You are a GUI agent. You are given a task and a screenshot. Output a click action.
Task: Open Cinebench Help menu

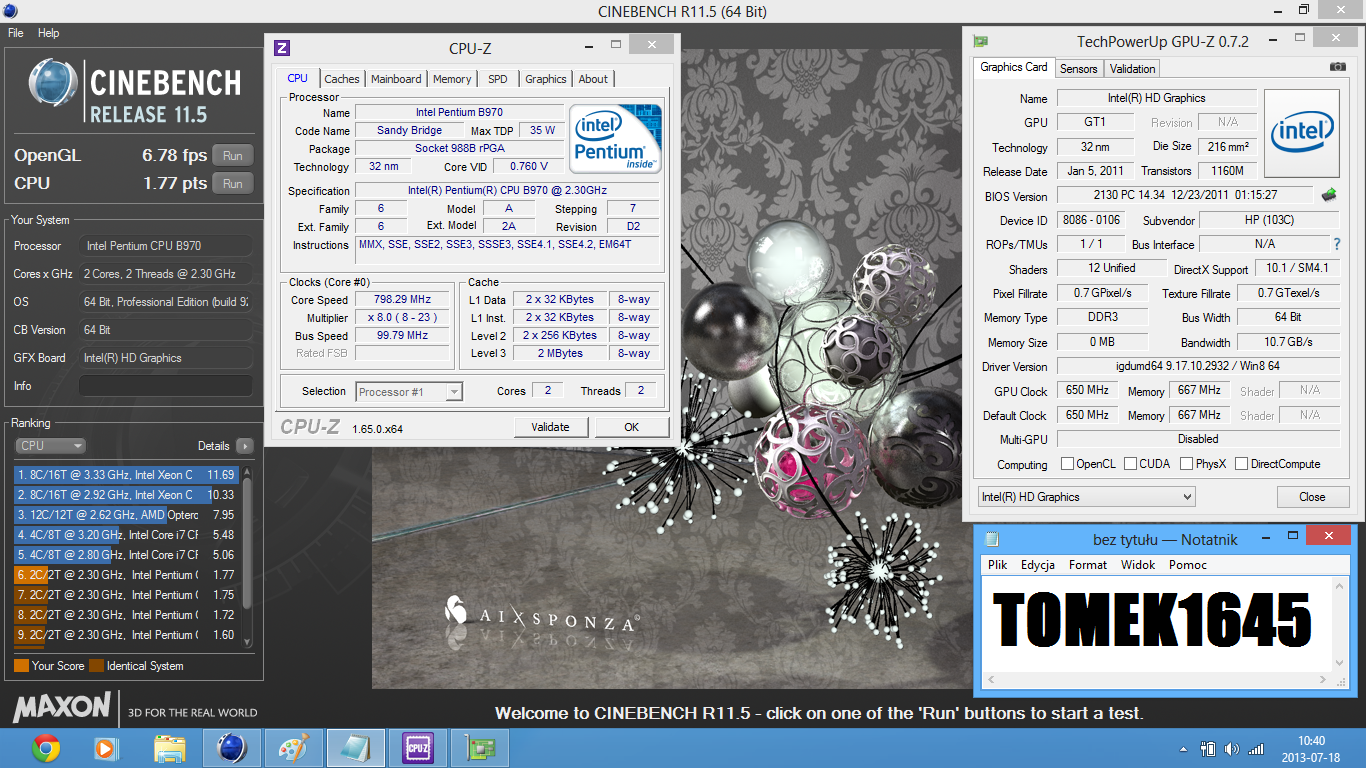(x=49, y=33)
